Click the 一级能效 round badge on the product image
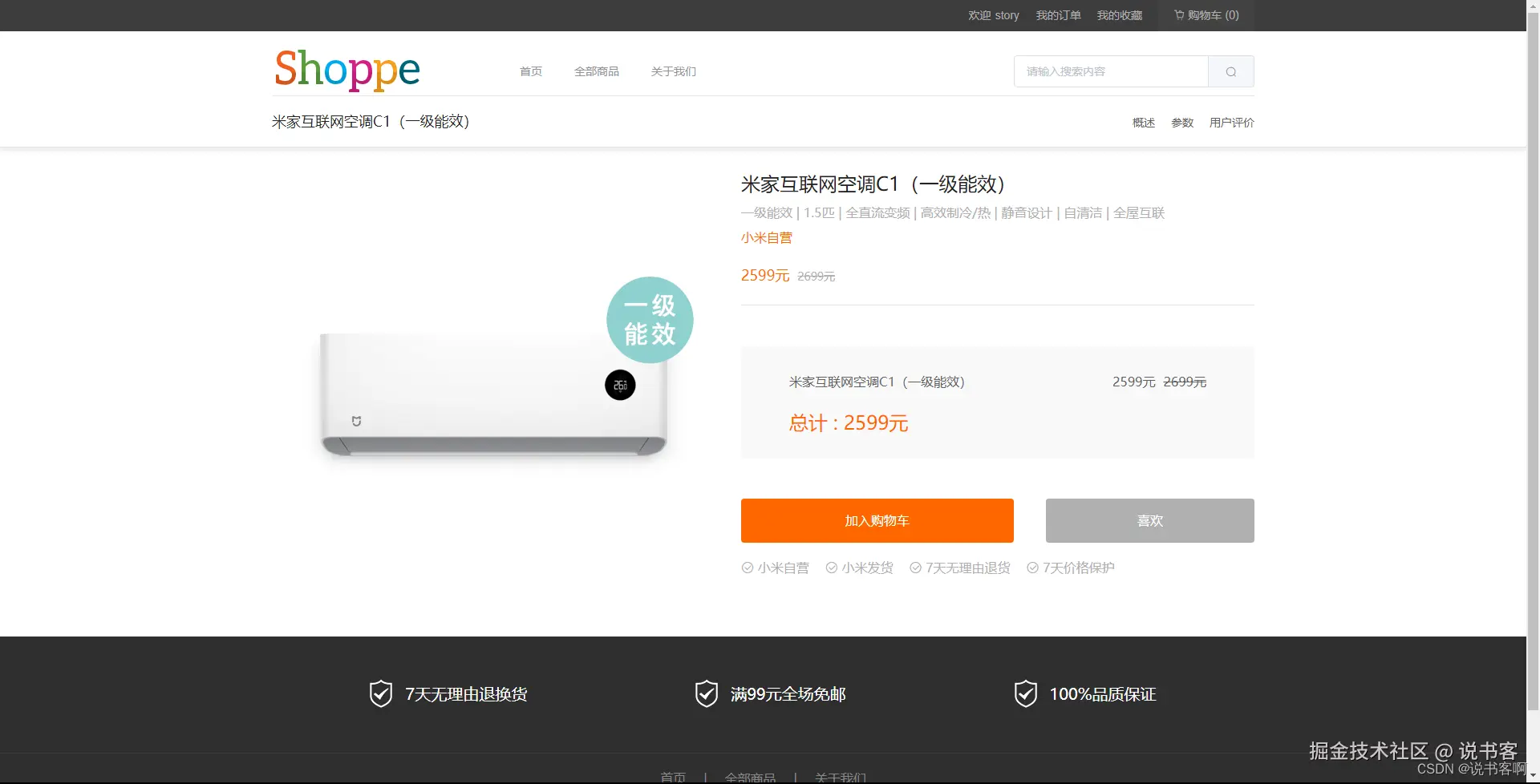The width and height of the screenshot is (1540, 784). click(649, 320)
